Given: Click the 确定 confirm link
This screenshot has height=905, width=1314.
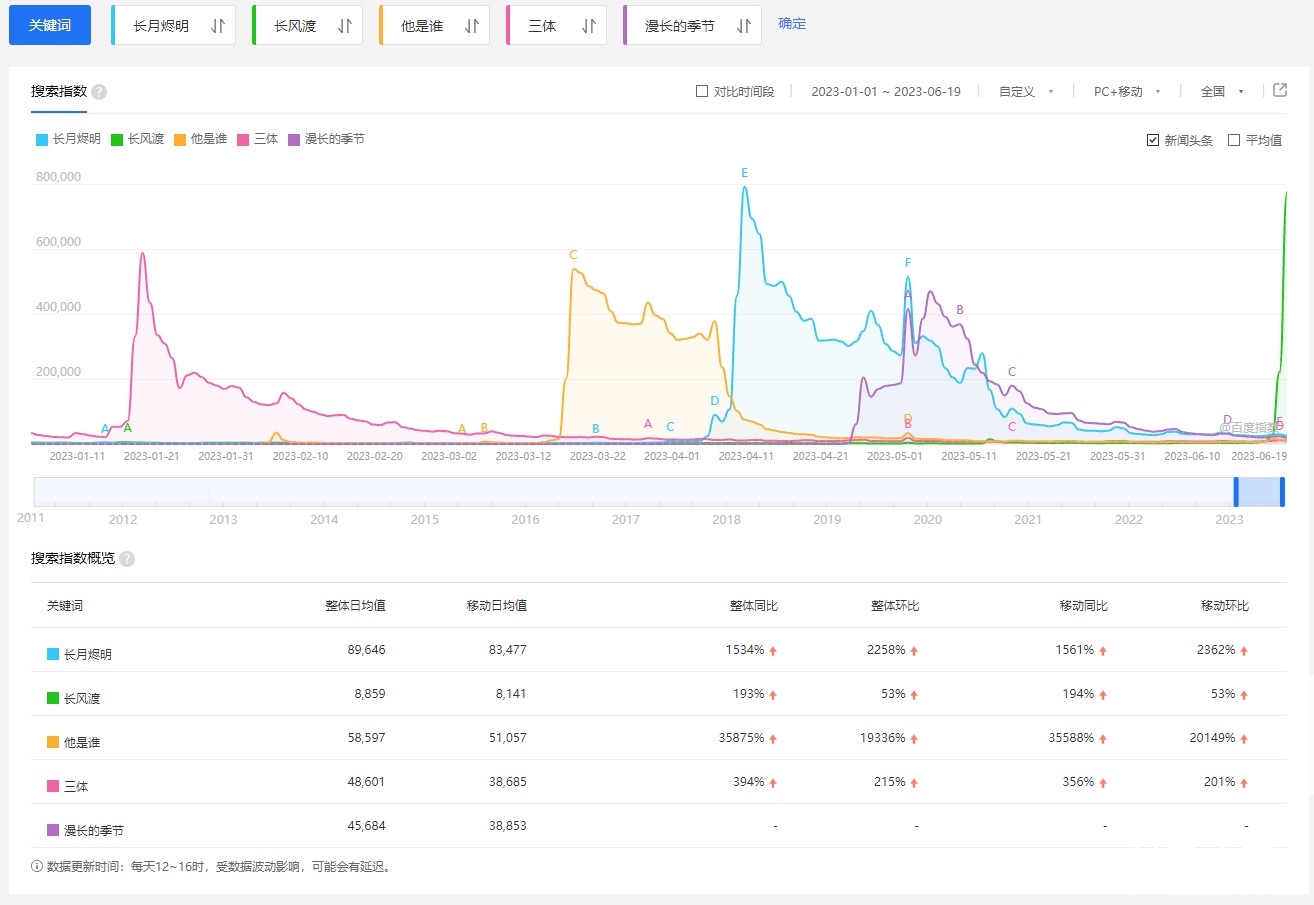Looking at the screenshot, I should (792, 24).
